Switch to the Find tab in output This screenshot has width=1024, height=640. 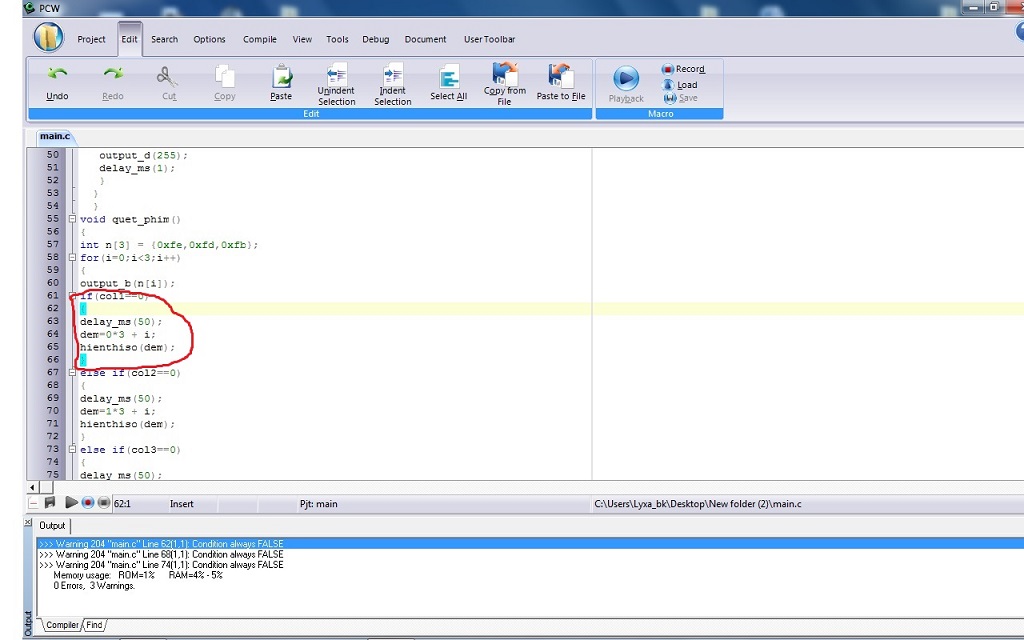(x=93, y=625)
